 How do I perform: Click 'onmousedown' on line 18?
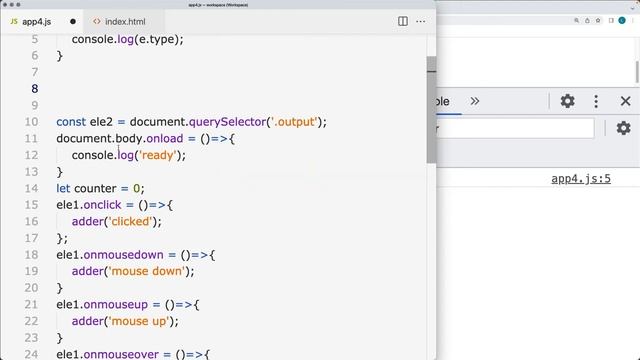[123, 255]
